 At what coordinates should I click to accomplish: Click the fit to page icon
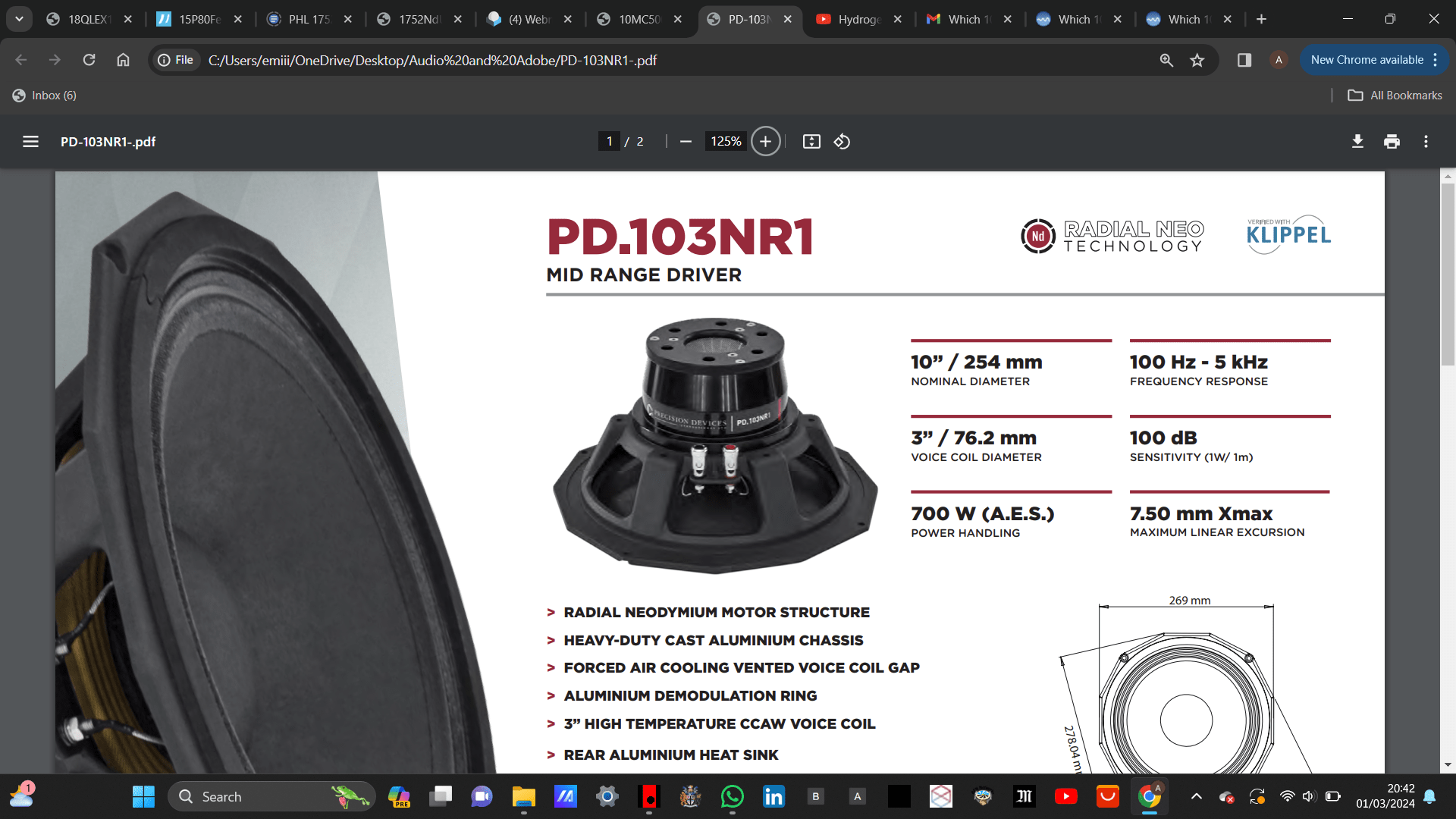click(x=811, y=142)
